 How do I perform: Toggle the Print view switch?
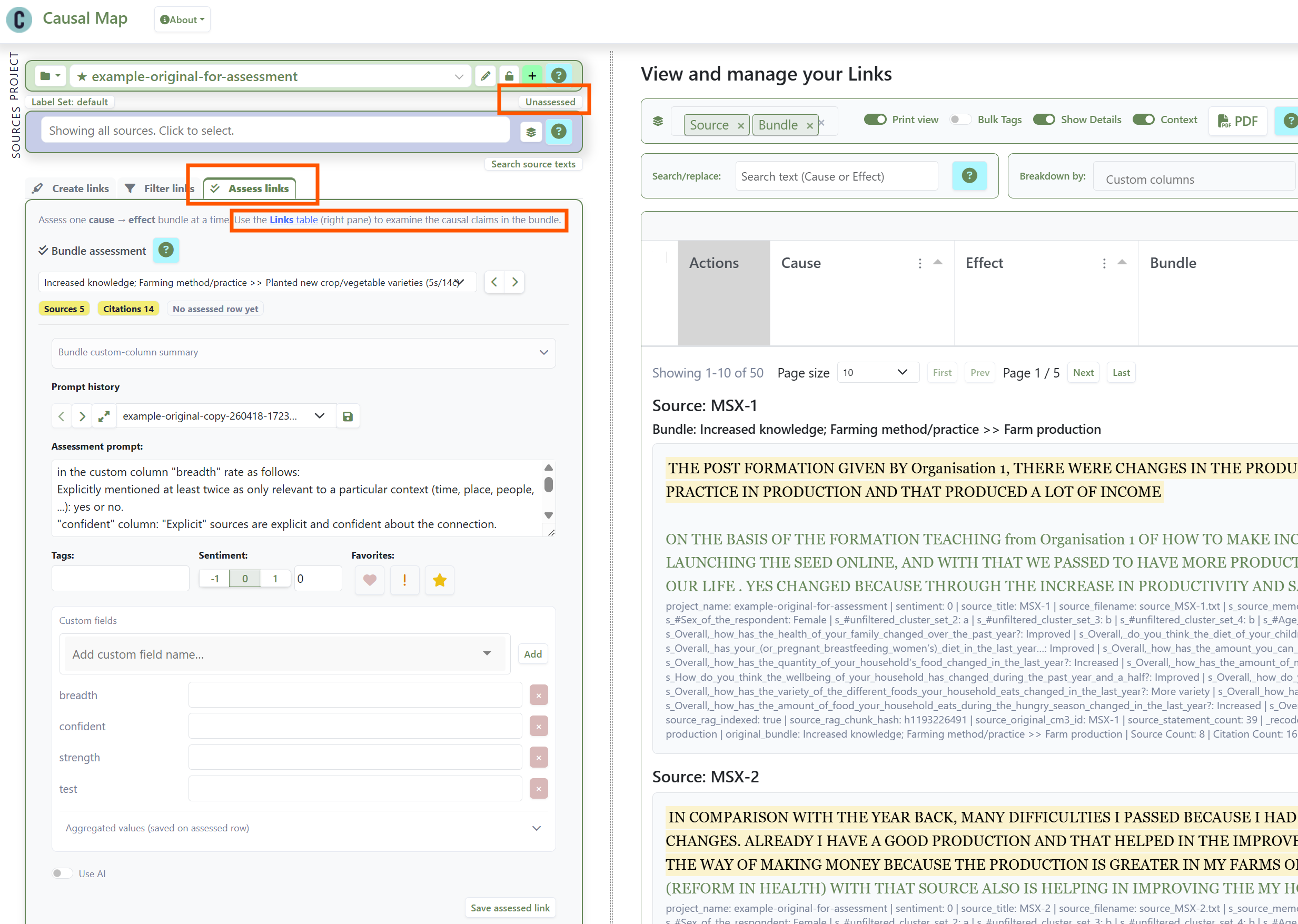point(875,120)
